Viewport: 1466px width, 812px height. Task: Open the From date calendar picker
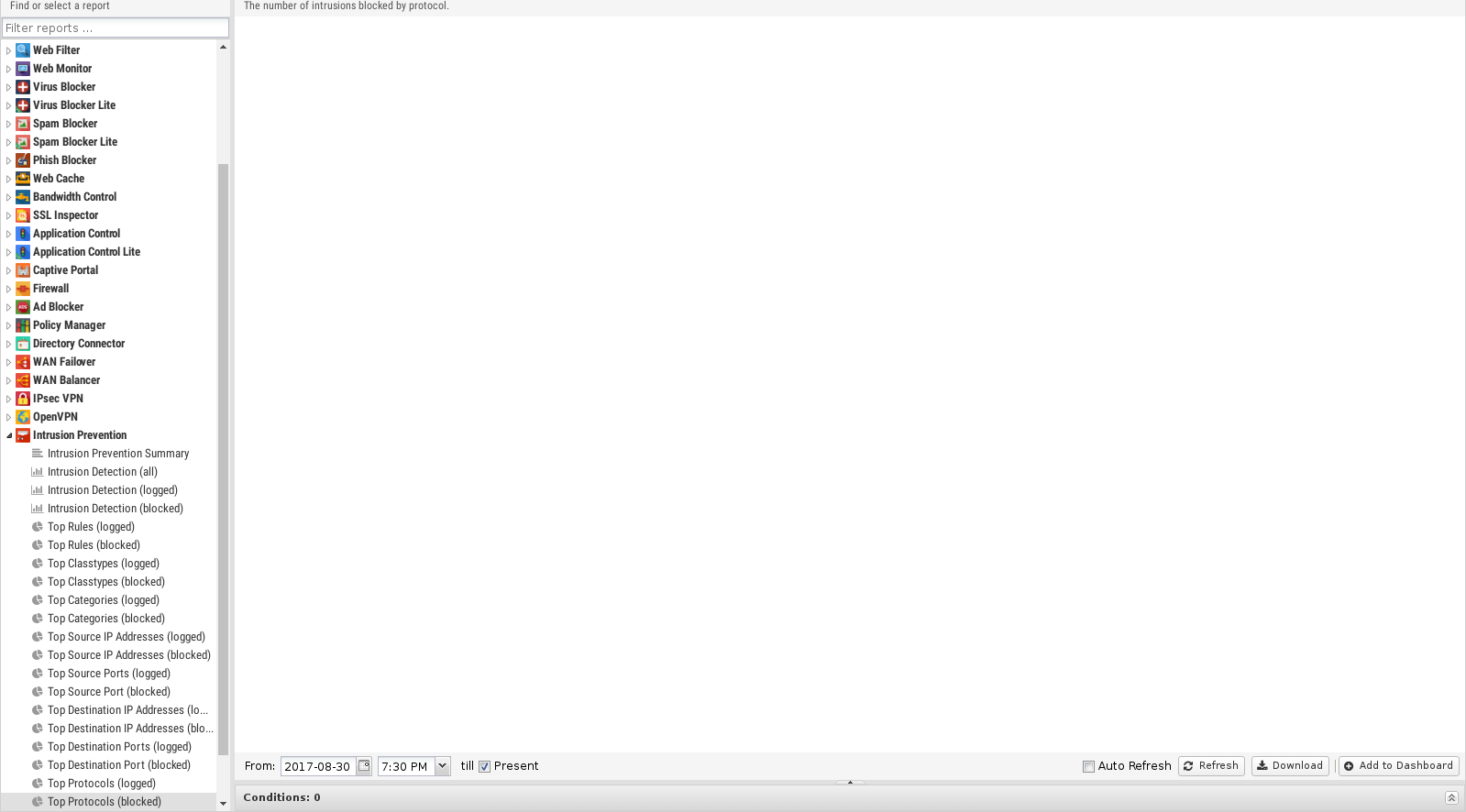point(364,766)
